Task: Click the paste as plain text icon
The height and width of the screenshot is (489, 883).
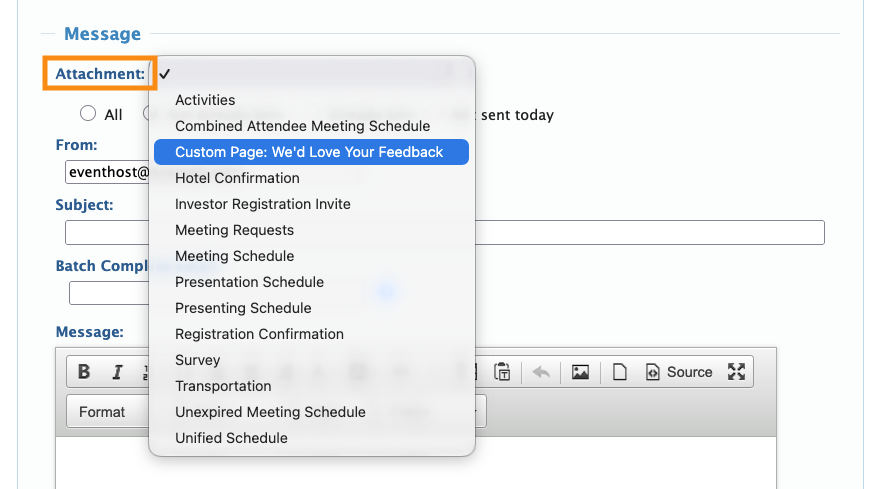Action: click(503, 372)
